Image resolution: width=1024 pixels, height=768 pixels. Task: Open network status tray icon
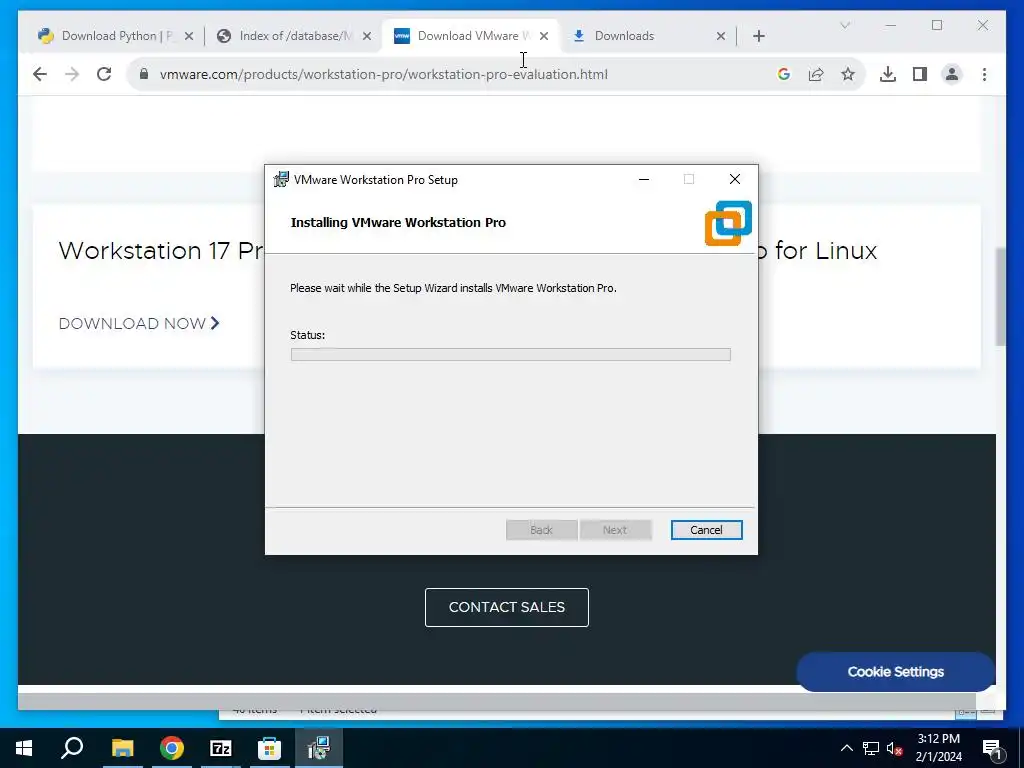click(871, 748)
